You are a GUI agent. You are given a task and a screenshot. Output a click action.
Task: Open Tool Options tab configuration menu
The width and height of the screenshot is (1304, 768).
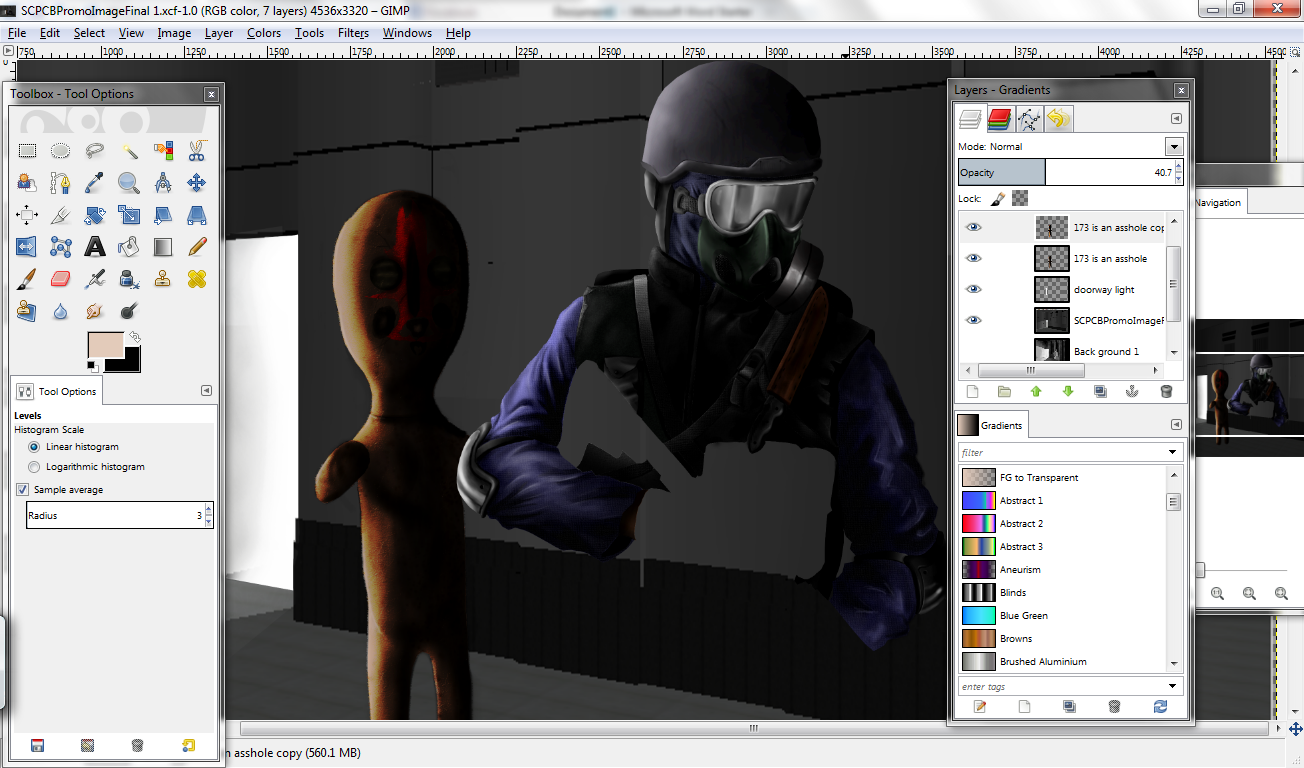point(206,391)
